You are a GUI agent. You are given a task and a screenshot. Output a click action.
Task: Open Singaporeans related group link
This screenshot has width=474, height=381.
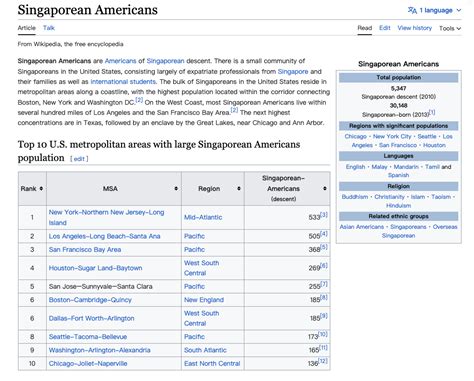408,227
